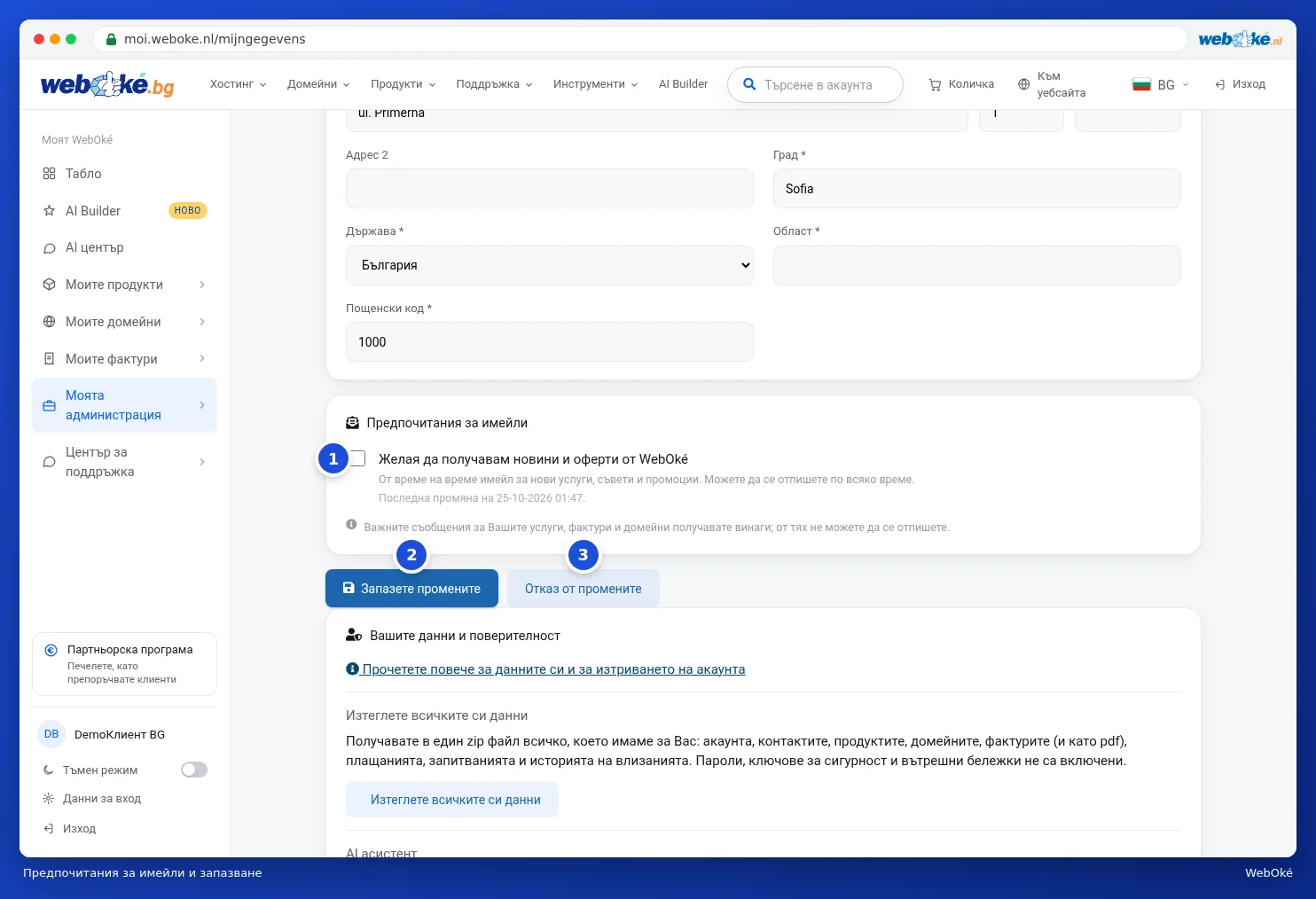Expand Център за поддръжка chevron
Screen dimensions: 1316x899
[202, 462]
